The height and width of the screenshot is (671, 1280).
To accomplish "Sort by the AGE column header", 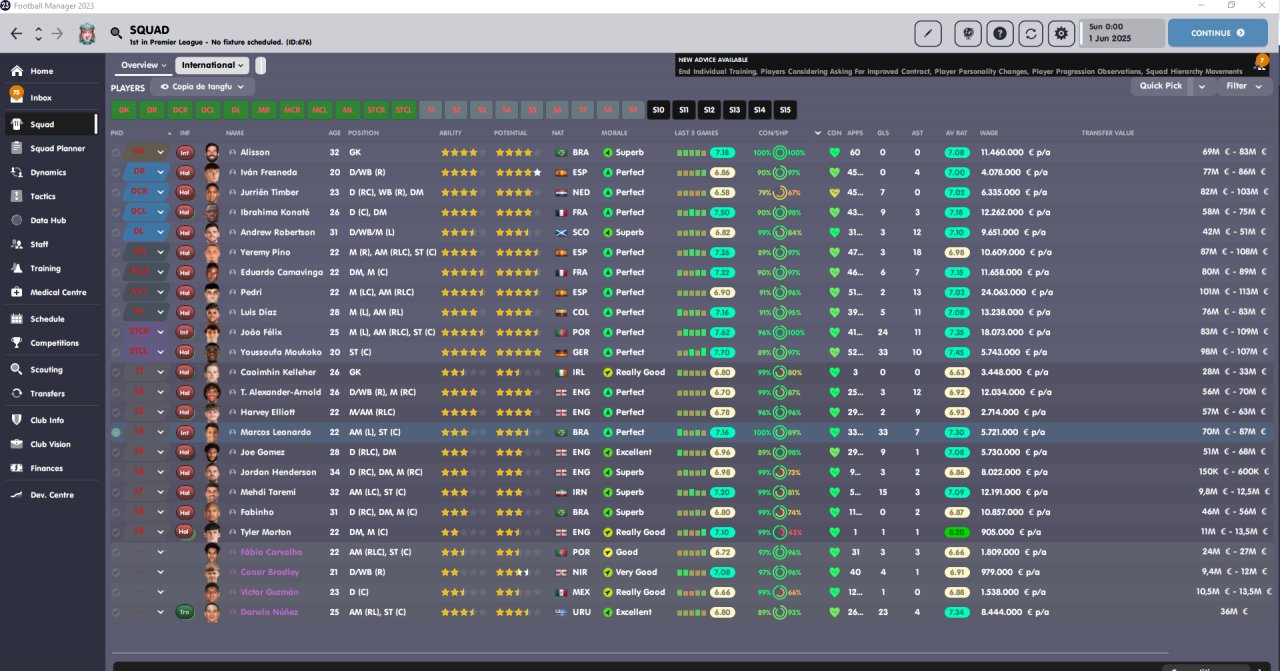I will pyautogui.click(x=334, y=132).
